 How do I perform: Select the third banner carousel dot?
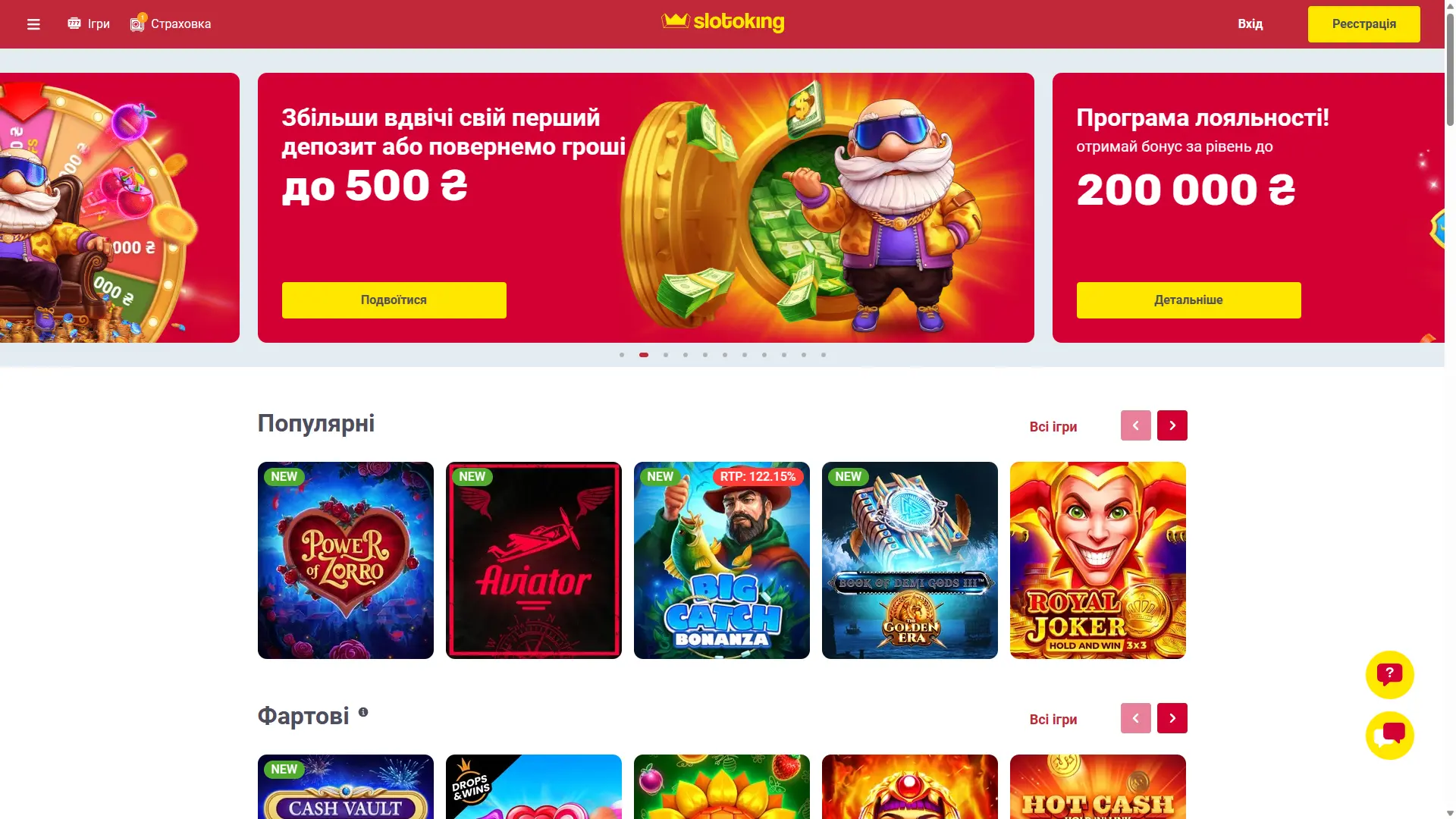[666, 355]
